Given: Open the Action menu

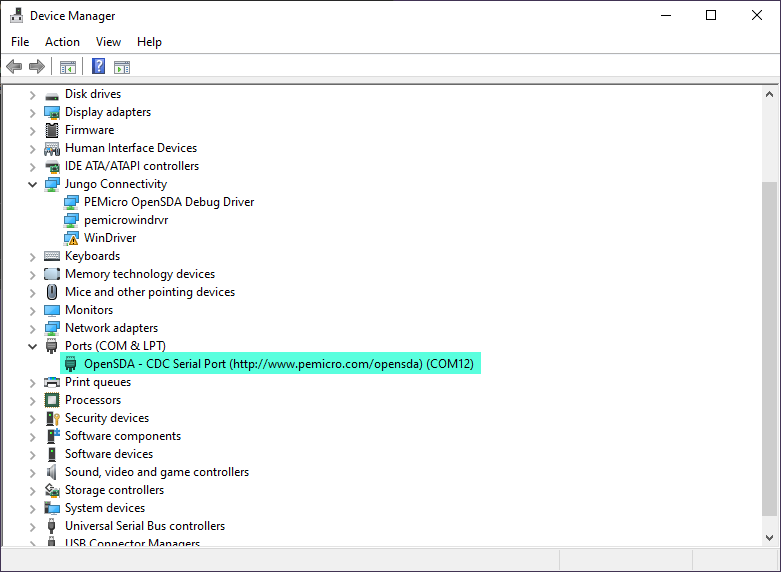Looking at the screenshot, I should click(62, 42).
